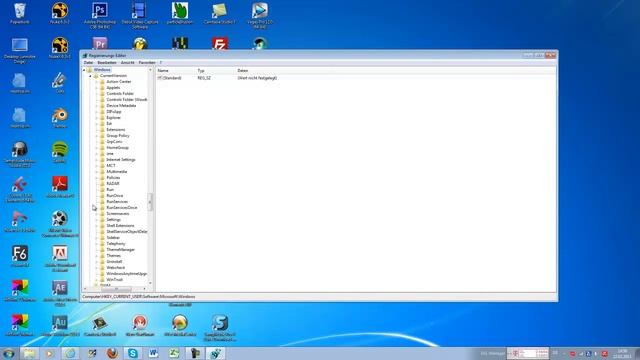Select the ThemeManager key
The width and height of the screenshot is (640, 360).
120,249
